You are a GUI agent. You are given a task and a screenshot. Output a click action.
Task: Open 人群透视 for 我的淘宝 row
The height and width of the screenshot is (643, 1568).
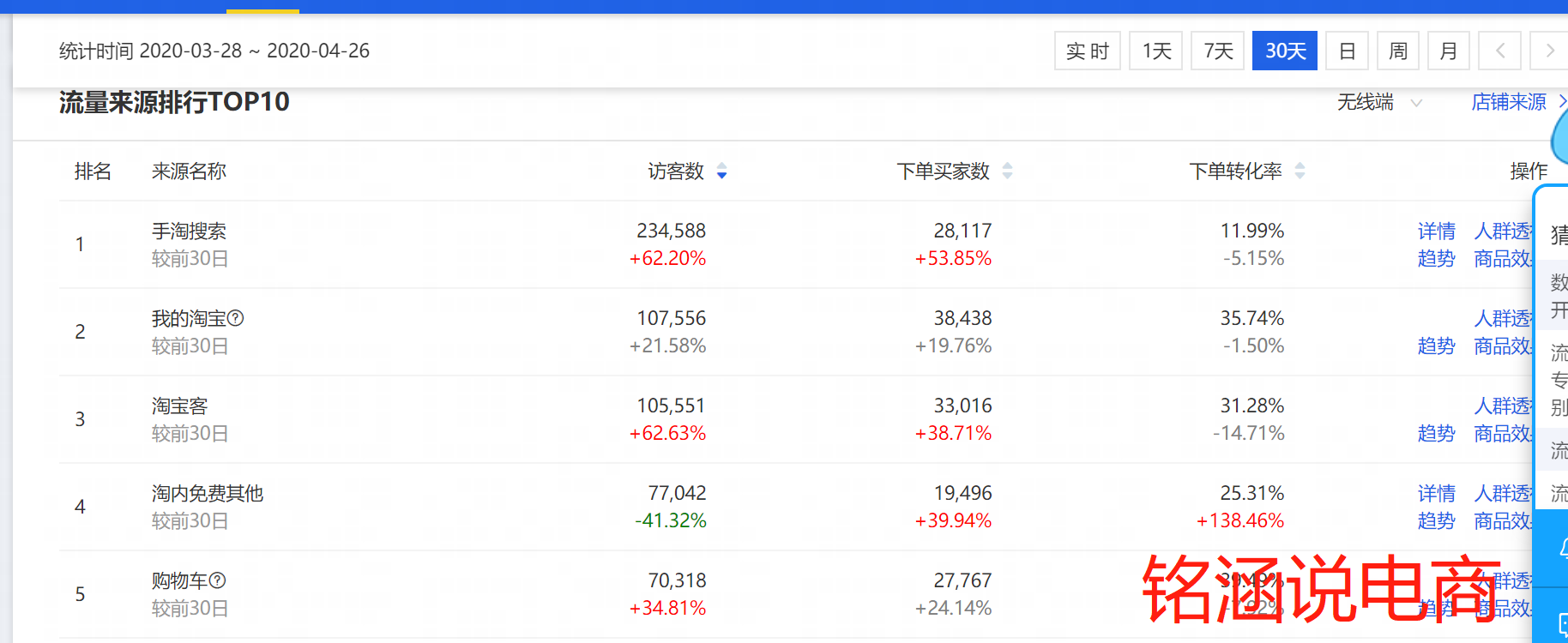pyautogui.click(x=1503, y=318)
